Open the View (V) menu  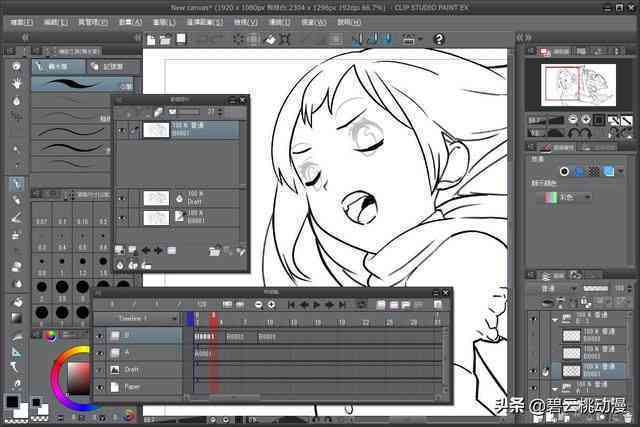[246, 22]
